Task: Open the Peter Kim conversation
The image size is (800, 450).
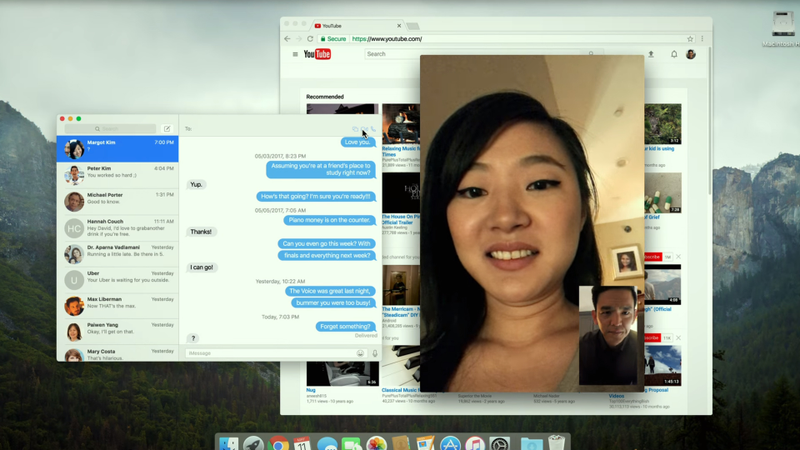Action: tap(117, 175)
